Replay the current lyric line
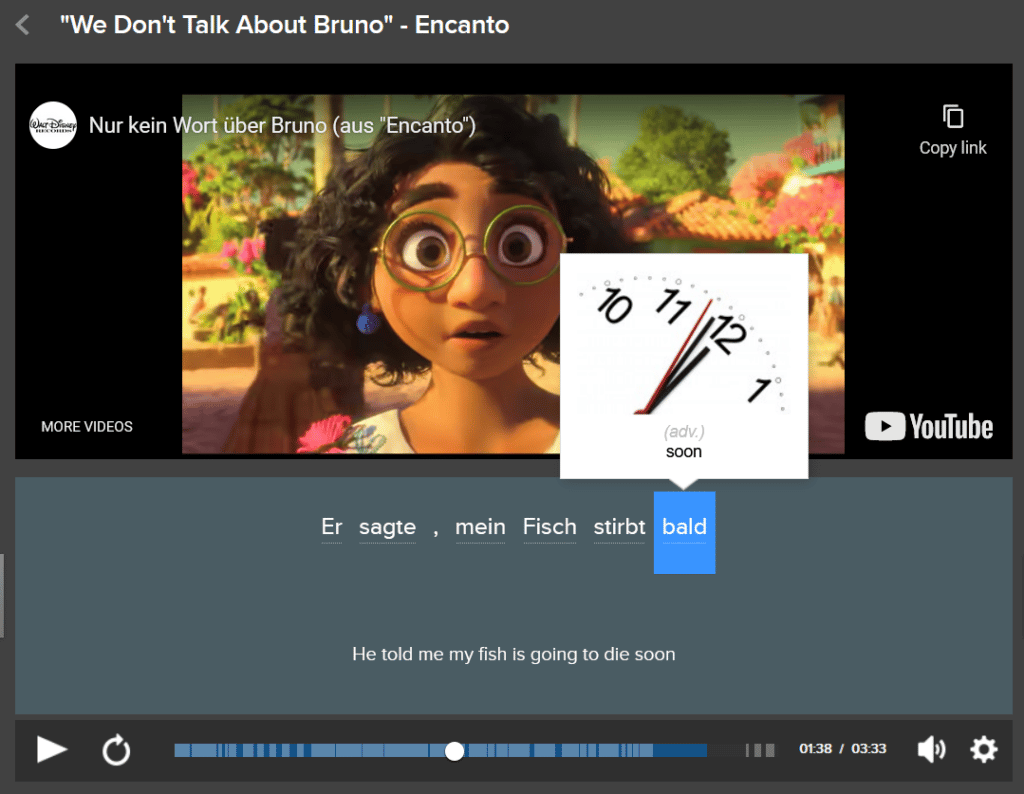The width and height of the screenshot is (1024, 794). [116, 750]
